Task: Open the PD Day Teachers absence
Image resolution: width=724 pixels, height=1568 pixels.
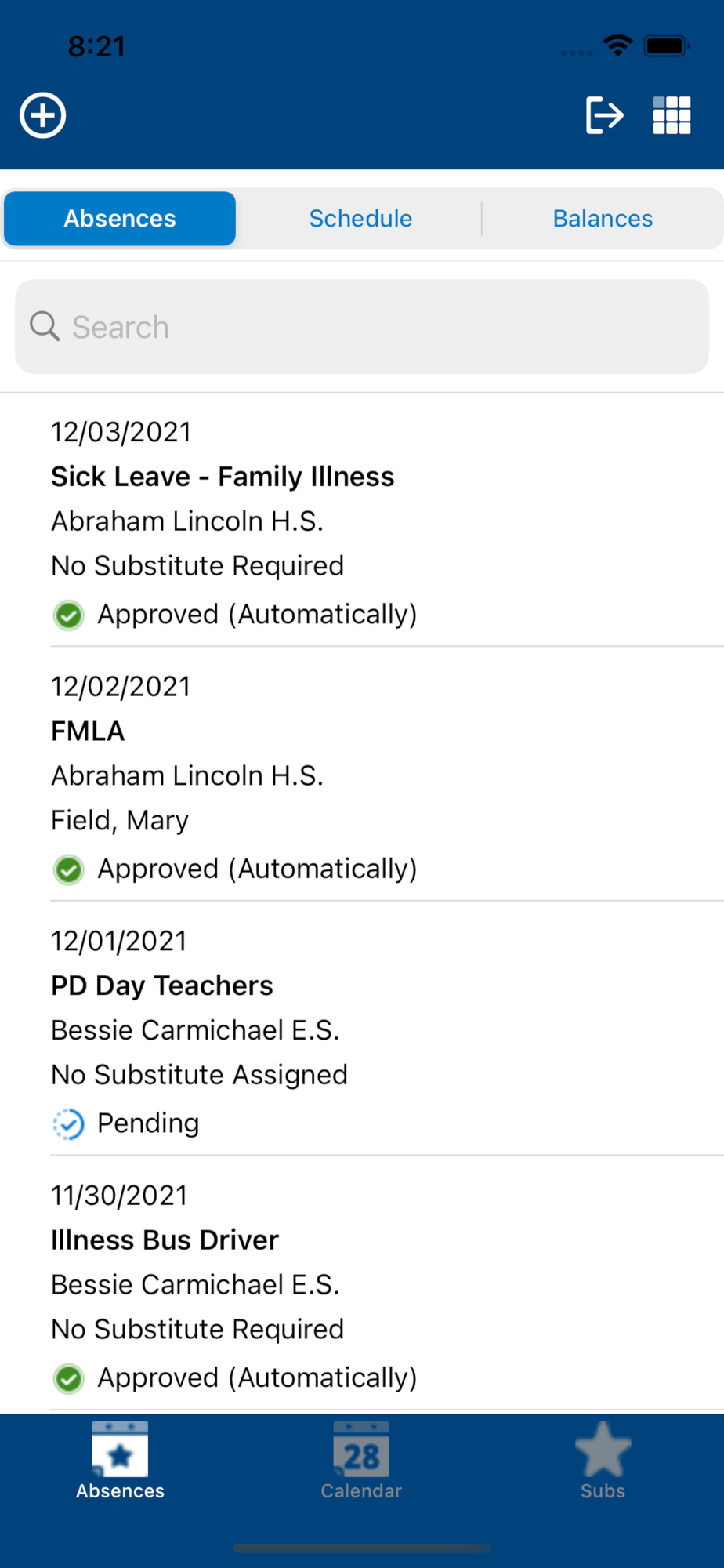Action: pos(362,1029)
